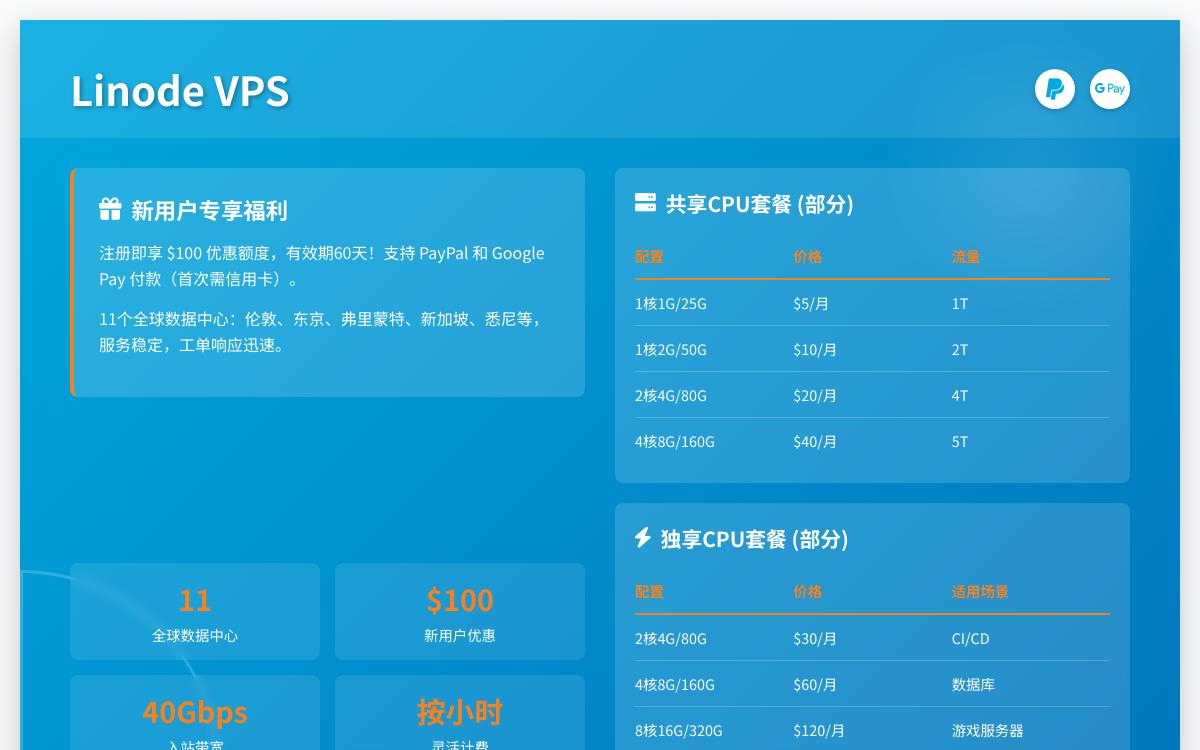Click the 2T traffic value
This screenshot has width=1200, height=750.
point(960,349)
